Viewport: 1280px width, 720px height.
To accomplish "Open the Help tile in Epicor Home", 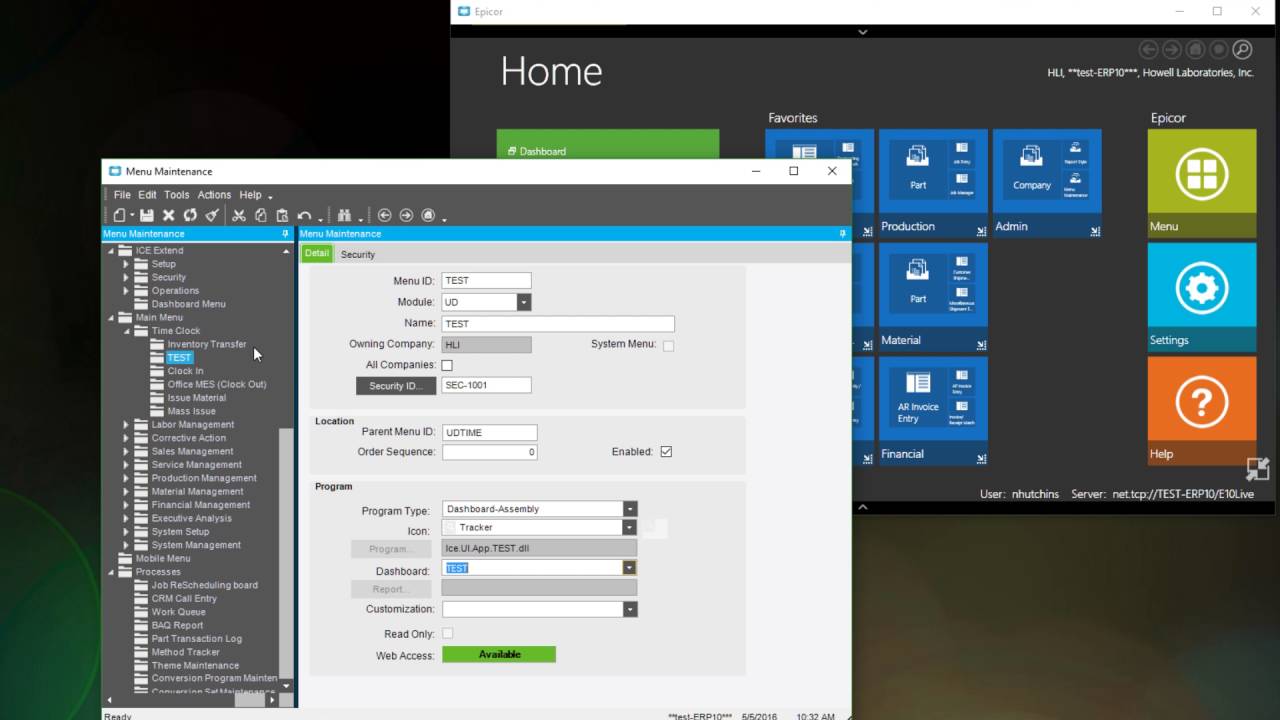I will [1202, 411].
